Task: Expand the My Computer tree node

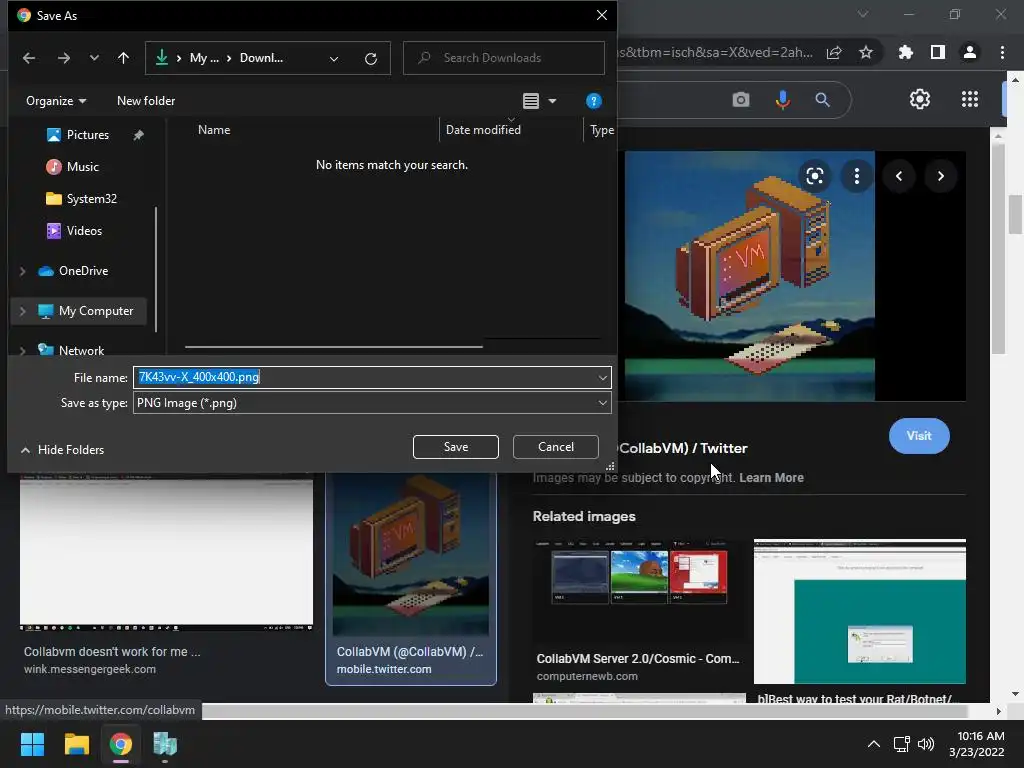Action: (x=23, y=312)
